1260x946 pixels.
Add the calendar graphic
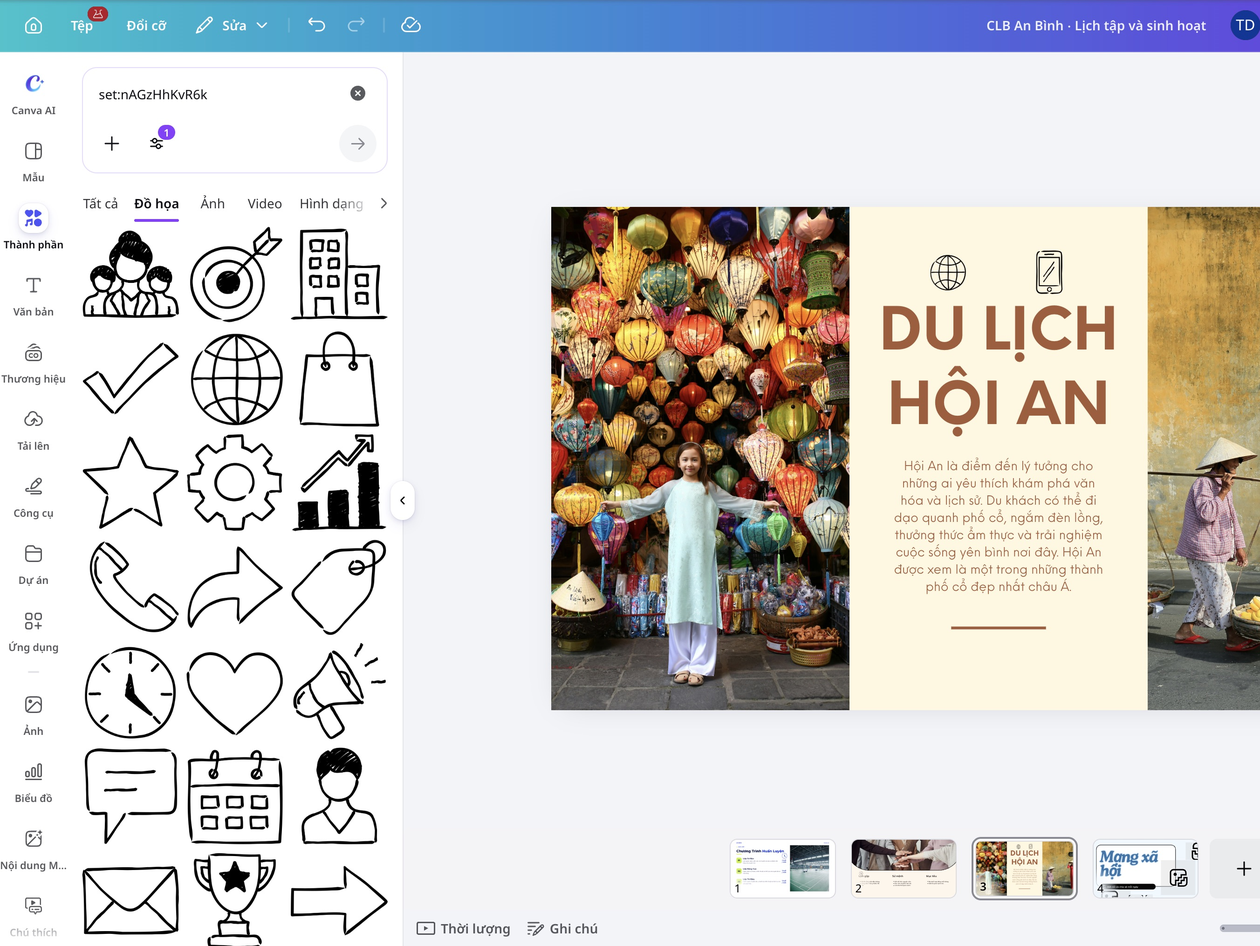[x=235, y=796]
